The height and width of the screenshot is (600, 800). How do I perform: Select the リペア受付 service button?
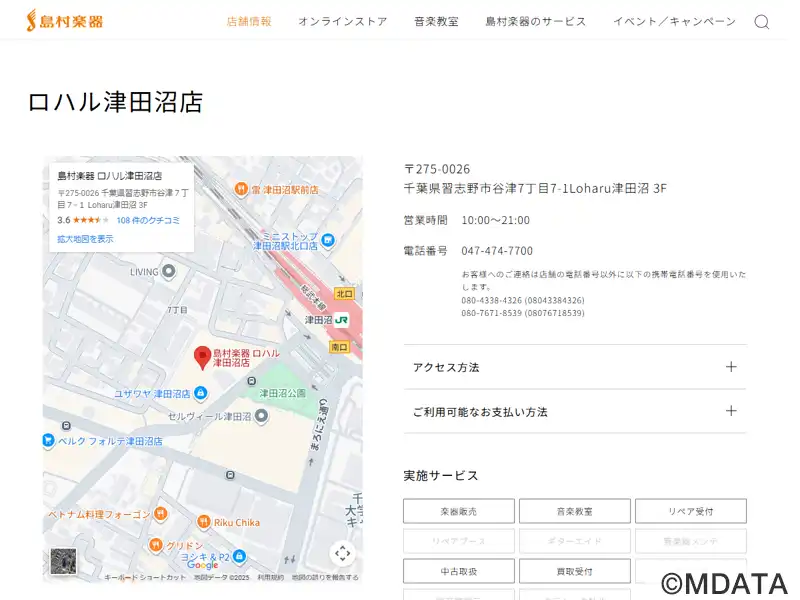click(x=690, y=511)
